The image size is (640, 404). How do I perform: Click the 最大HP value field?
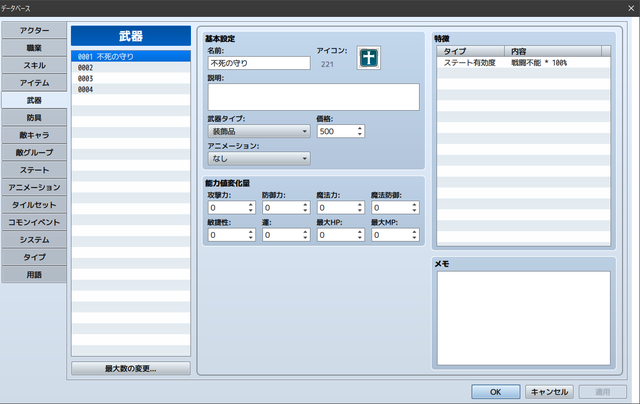pos(336,235)
